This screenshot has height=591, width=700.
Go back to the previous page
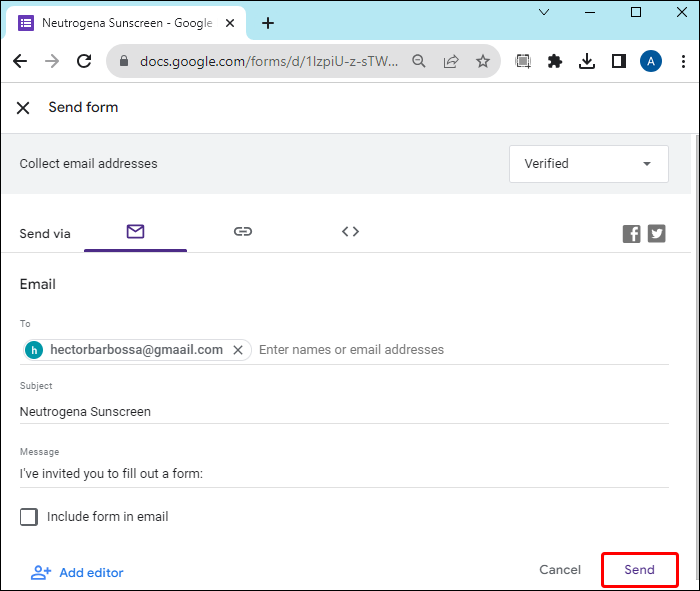pos(20,61)
